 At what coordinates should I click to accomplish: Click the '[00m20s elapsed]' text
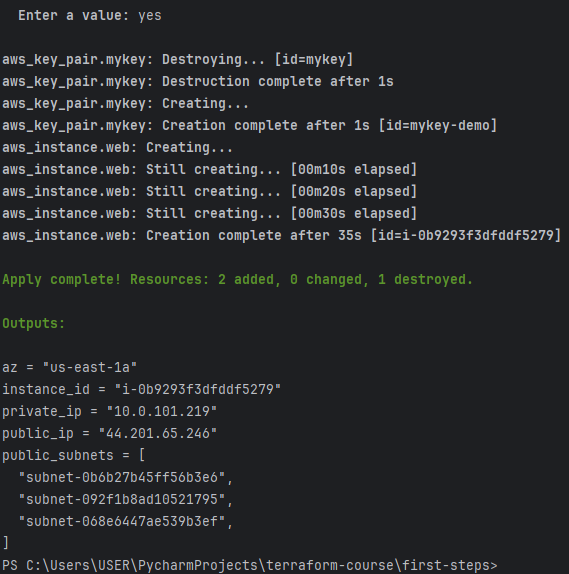[x=354, y=191]
